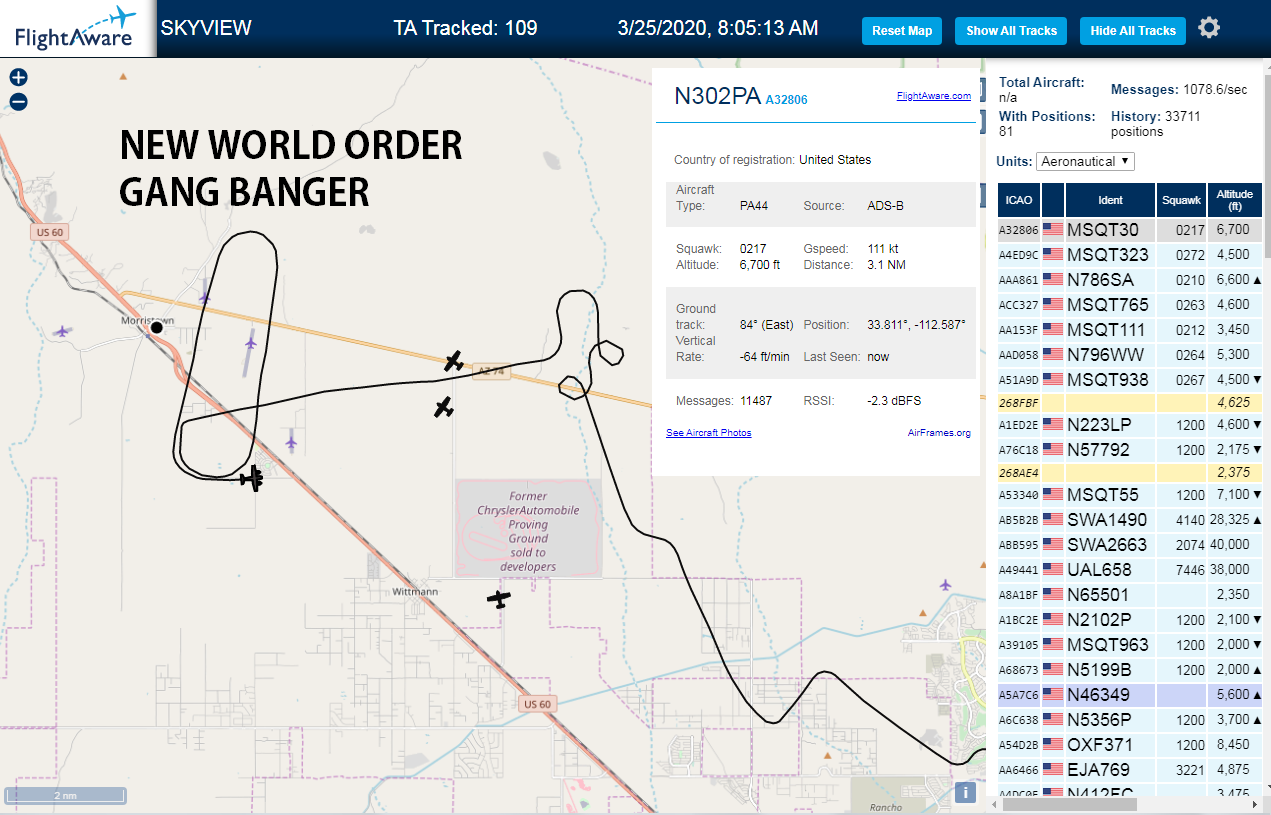Click US flag in SWA1490 row

tap(1053, 520)
